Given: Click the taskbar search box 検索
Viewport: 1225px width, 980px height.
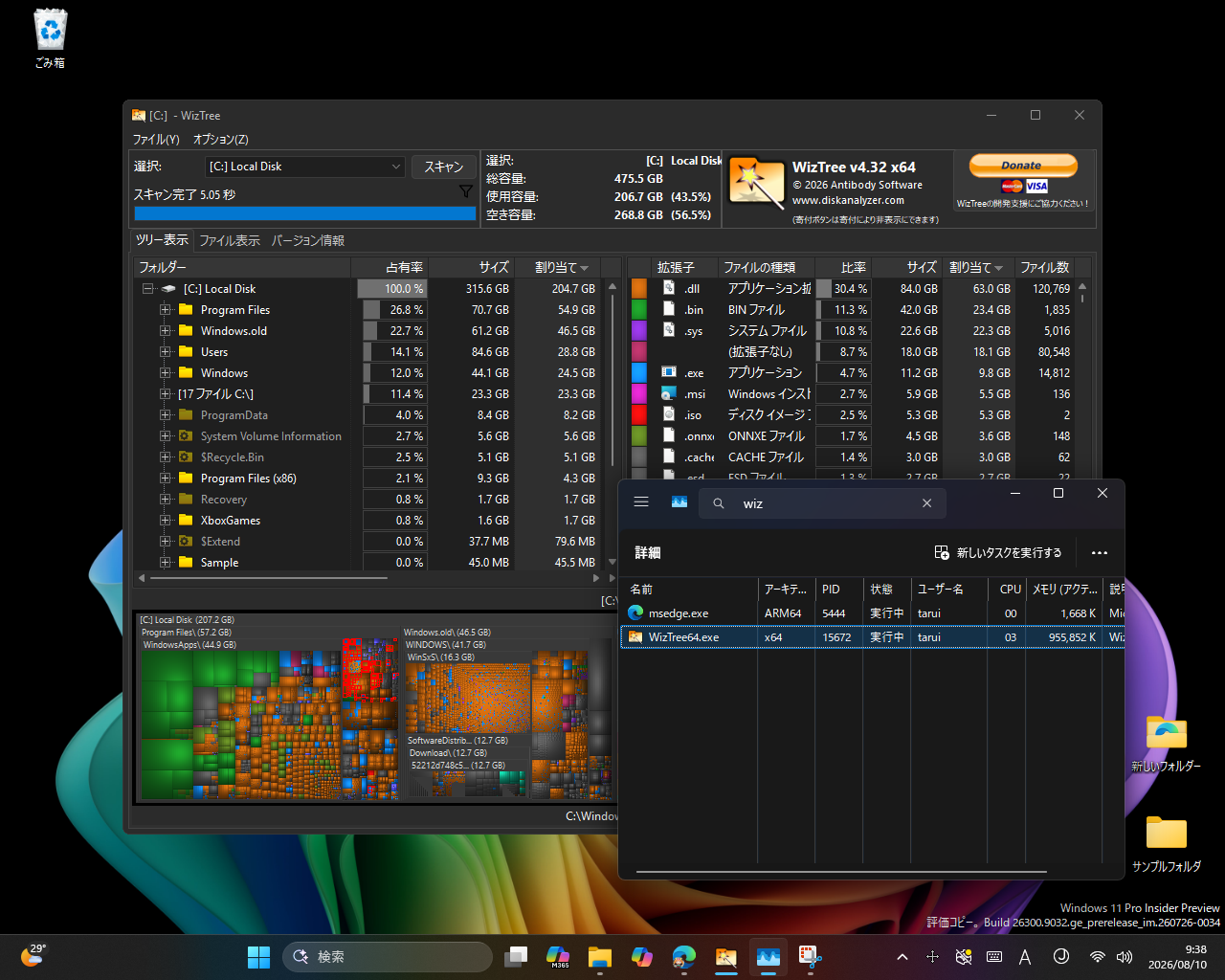Looking at the screenshot, I should [x=387, y=956].
